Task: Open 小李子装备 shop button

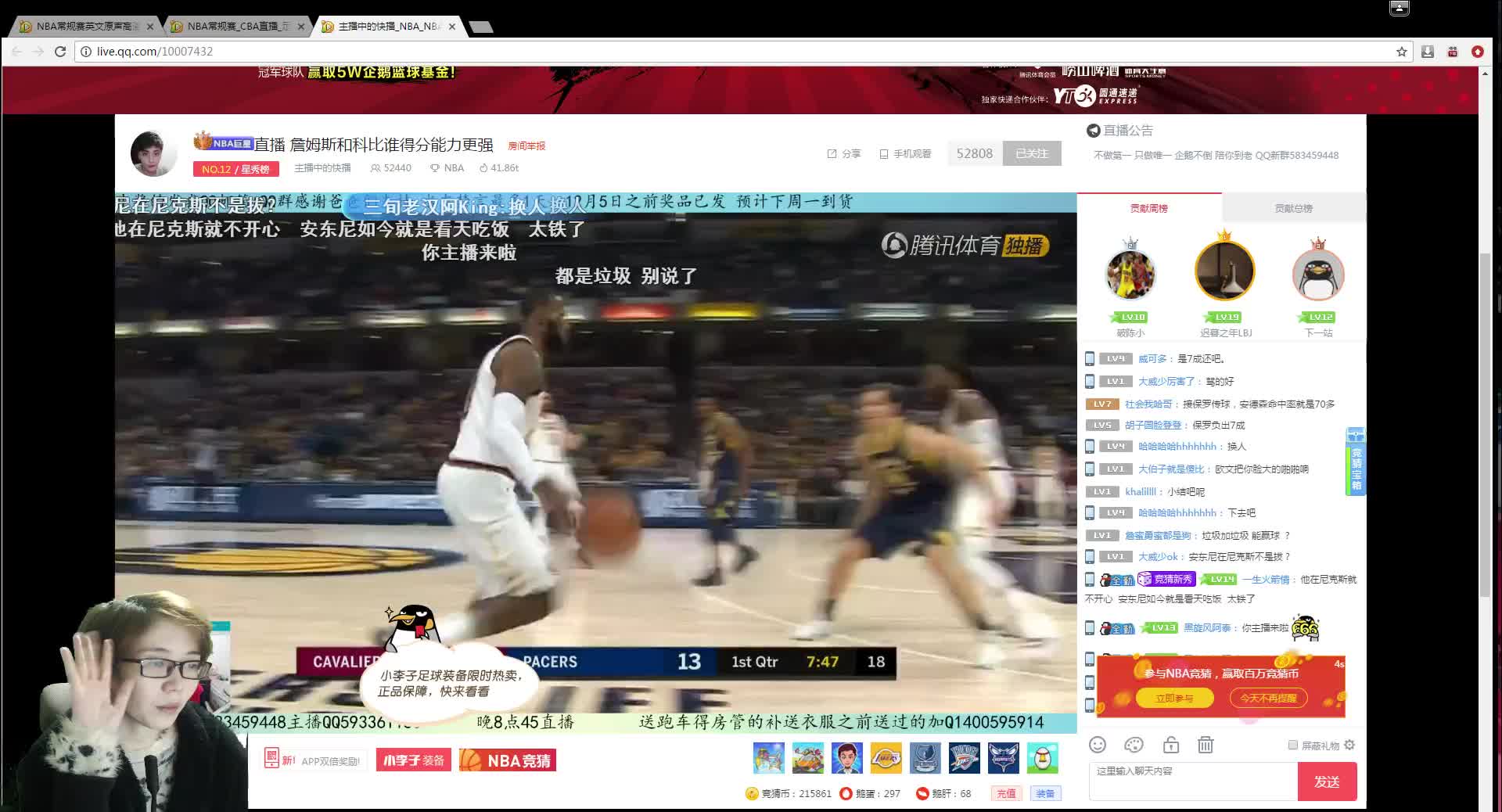Action: (x=414, y=760)
